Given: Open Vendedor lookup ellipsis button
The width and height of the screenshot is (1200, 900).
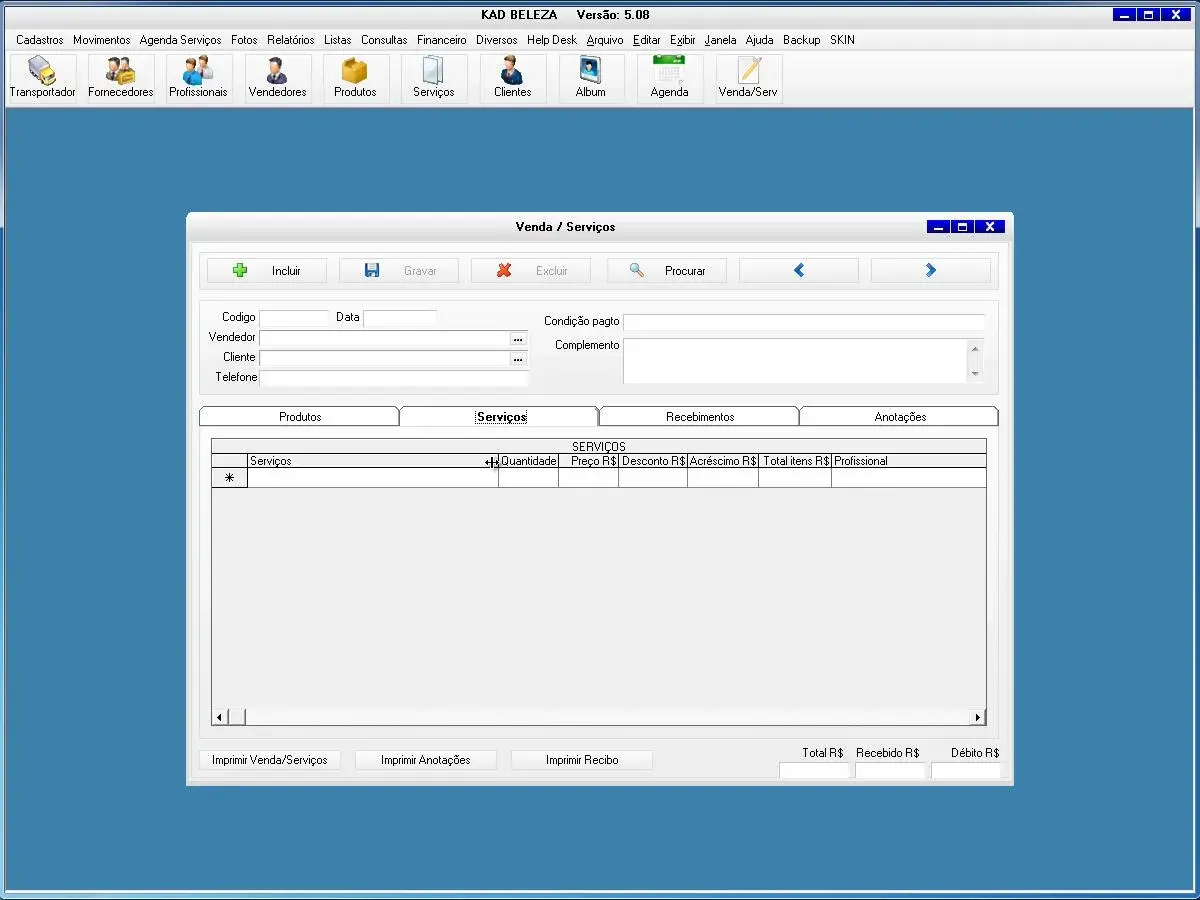Looking at the screenshot, I should (518, 339).
